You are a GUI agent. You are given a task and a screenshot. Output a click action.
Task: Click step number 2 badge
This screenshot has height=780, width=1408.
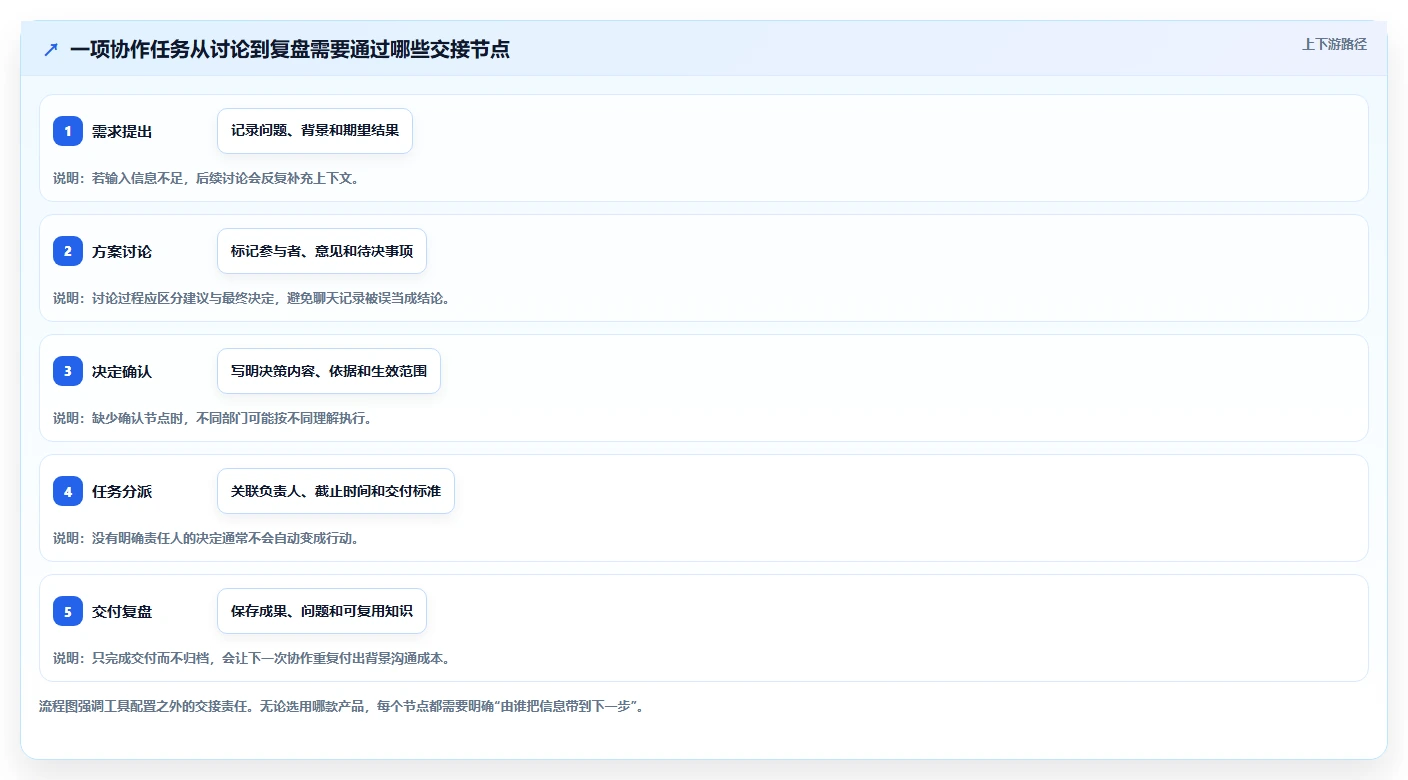[68, 251]
